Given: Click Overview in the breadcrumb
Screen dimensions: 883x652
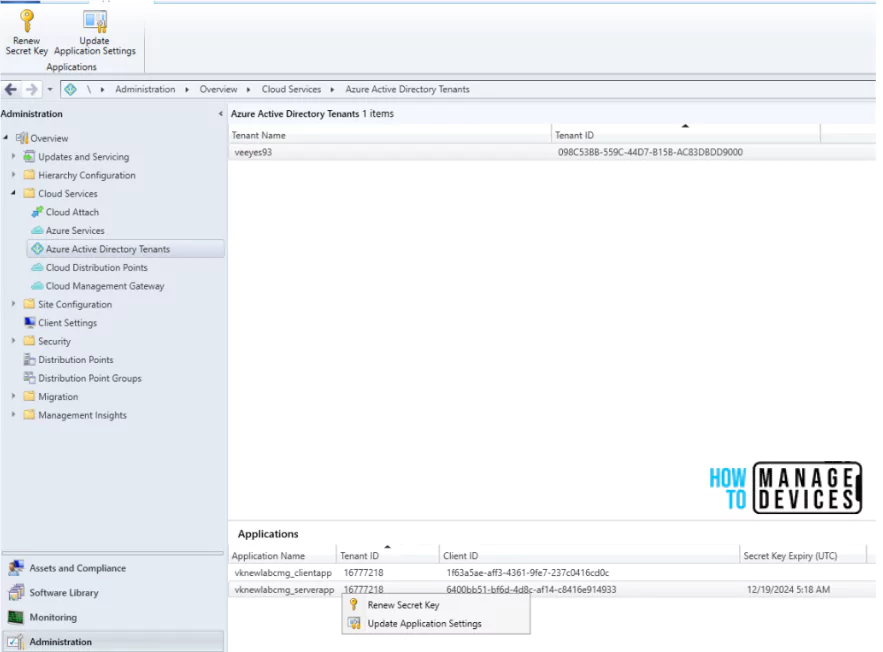Looking at the screenshot, I should pyautogui.click(x=218, y=89).
